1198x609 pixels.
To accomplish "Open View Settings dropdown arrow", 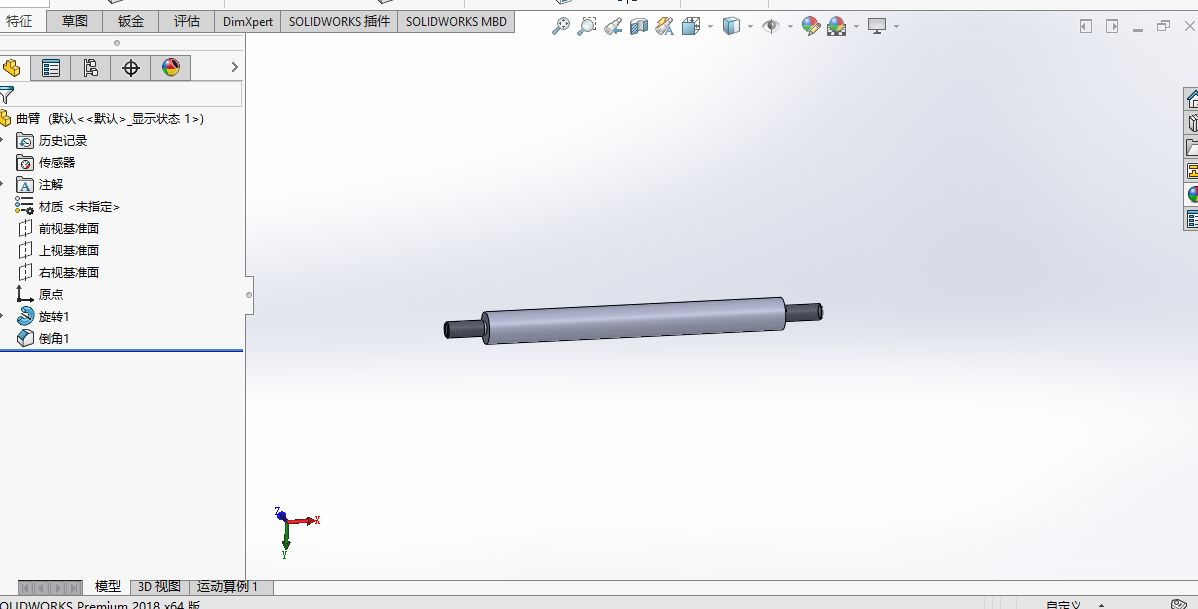I will pyautogui.click(x=896, y=27).
